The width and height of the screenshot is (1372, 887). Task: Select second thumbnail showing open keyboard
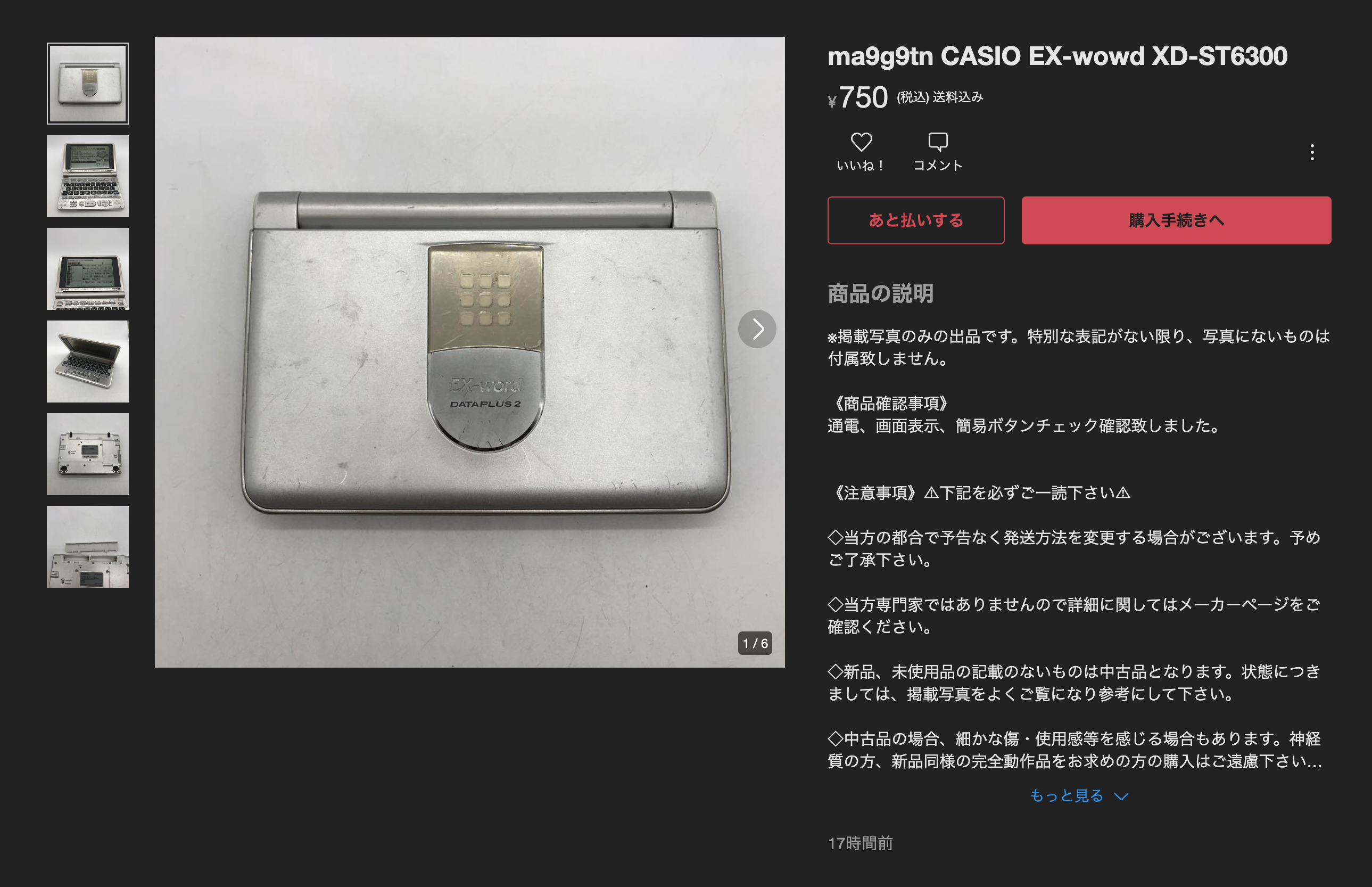point(87,176)
